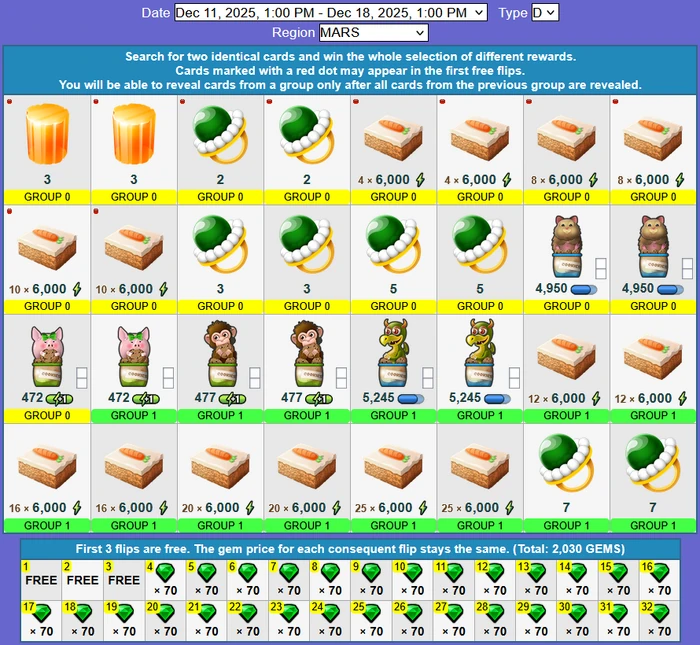The width and height of the screenshot is (700, 645).
Task: Pick the gem cell numbered 30
Action: 577,620
